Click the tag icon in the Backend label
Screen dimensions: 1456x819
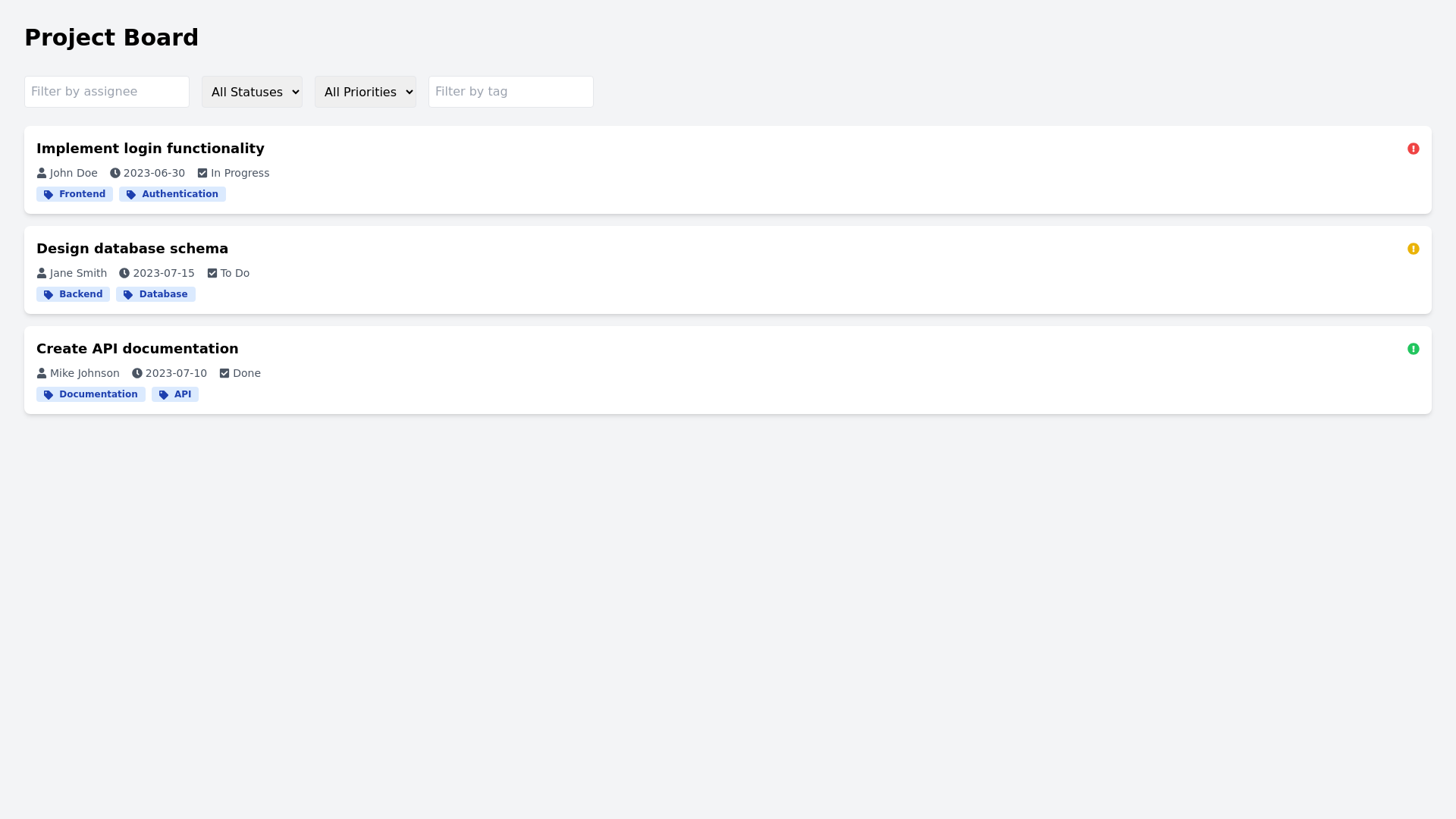(49, 295)
